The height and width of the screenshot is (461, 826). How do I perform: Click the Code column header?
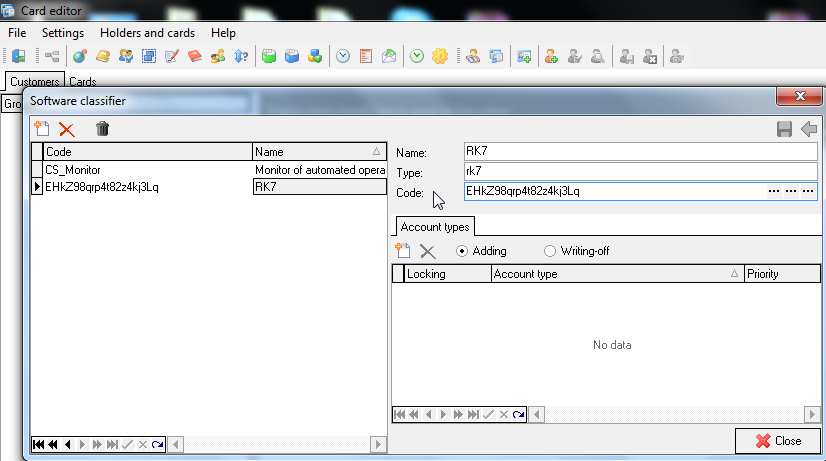[x=148, y=152]
